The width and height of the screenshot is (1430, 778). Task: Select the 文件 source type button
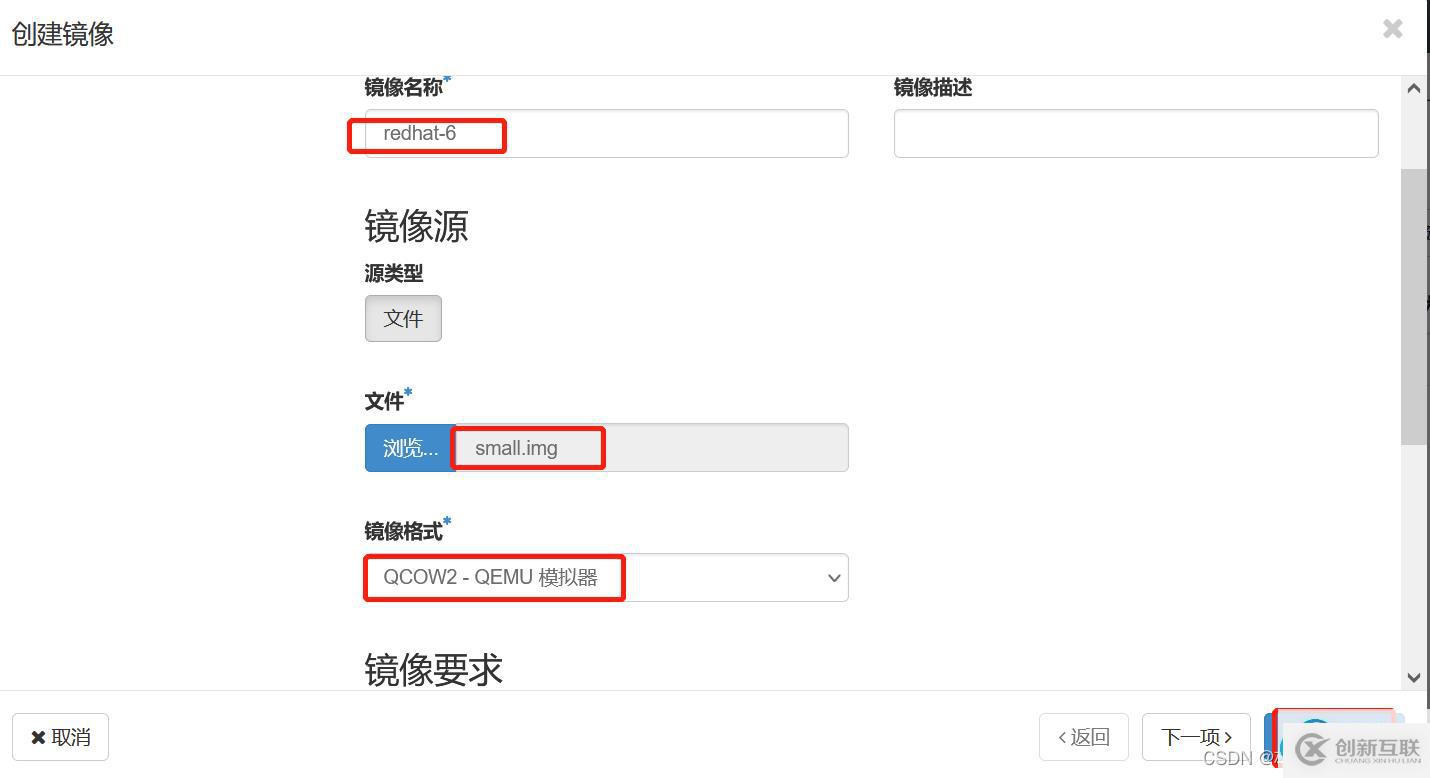pos(403,318)
